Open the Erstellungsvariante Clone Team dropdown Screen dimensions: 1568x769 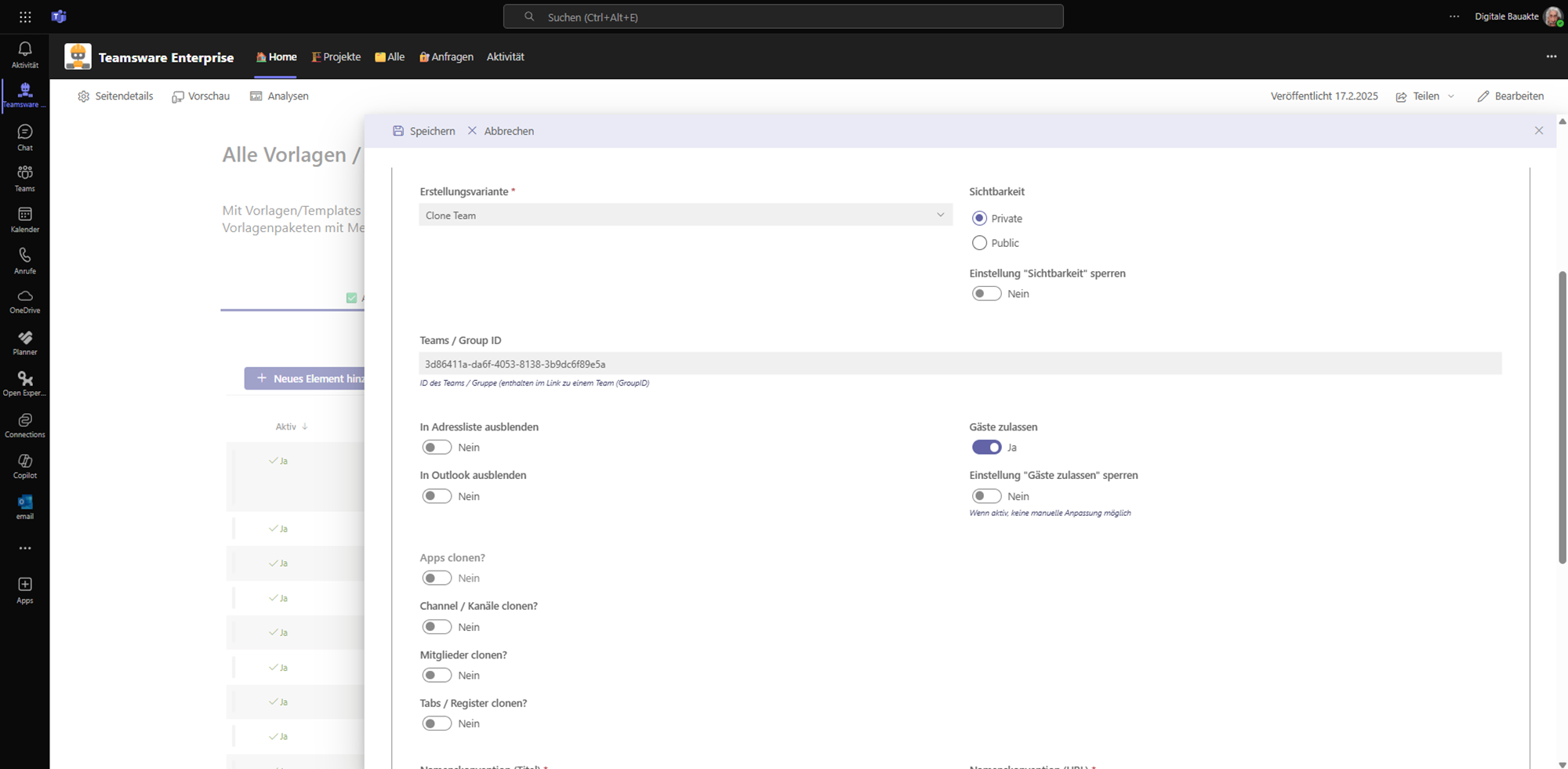coord(685,216)
